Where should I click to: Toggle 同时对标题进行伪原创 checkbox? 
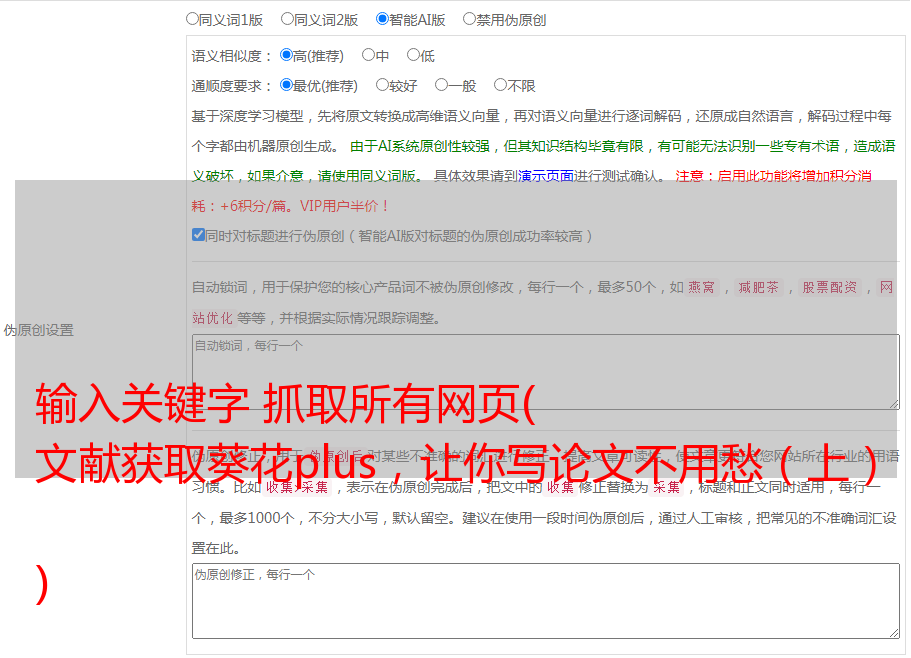coord(198,235)
